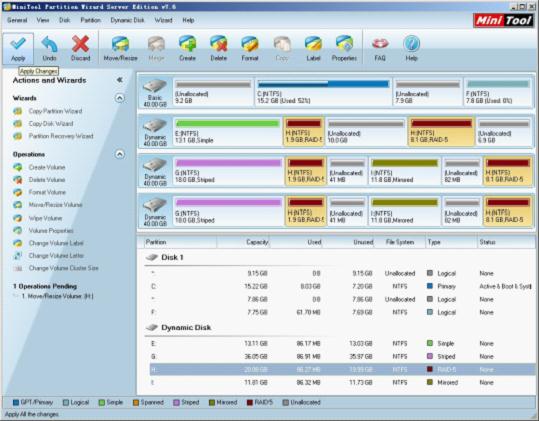Sort by the Unused column header
This screenshot has width=539, height=421.
pyautogui.click(x=348, y=242)
